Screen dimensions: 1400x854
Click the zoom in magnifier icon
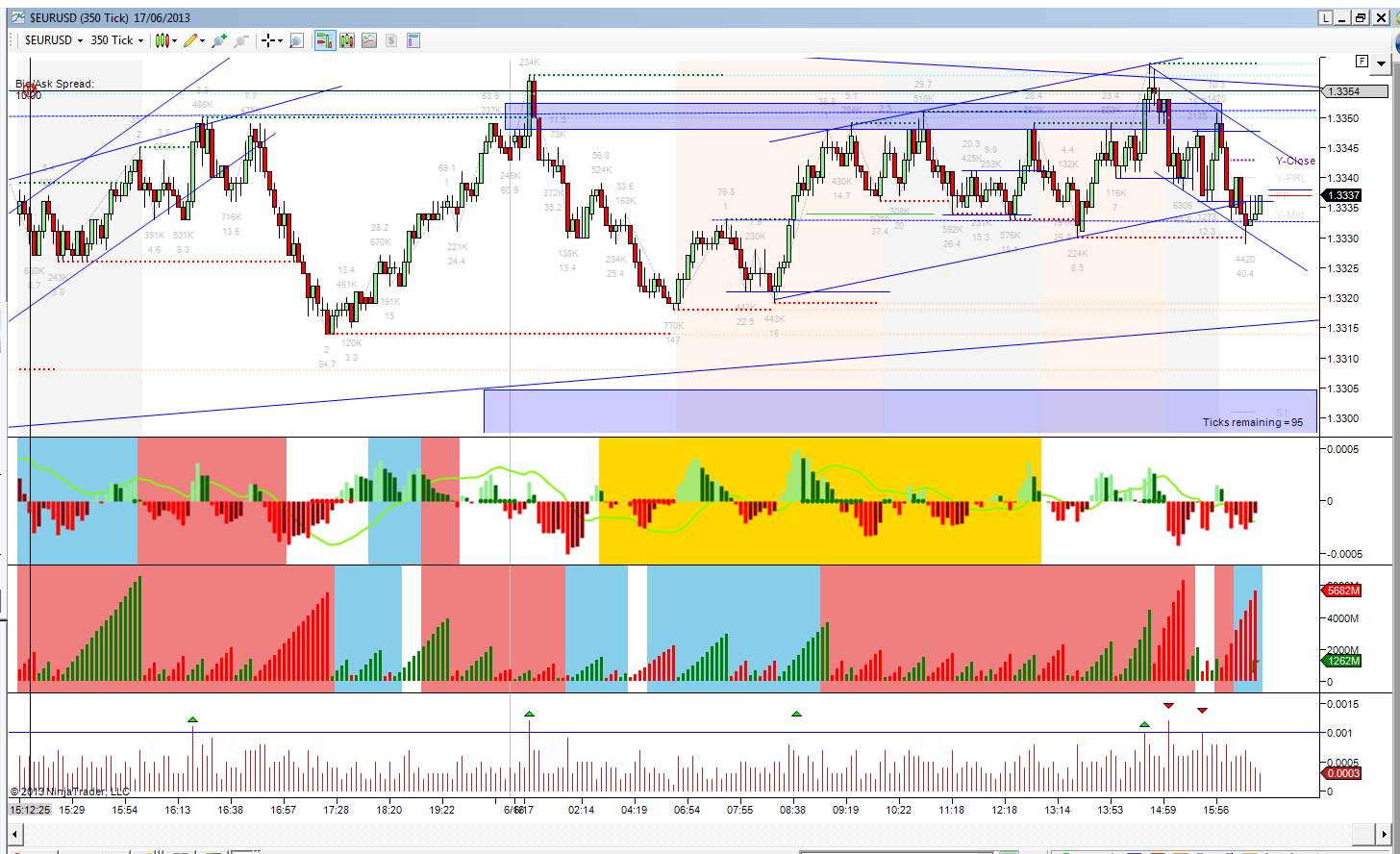pyautogui.click(x=219, y=40)
